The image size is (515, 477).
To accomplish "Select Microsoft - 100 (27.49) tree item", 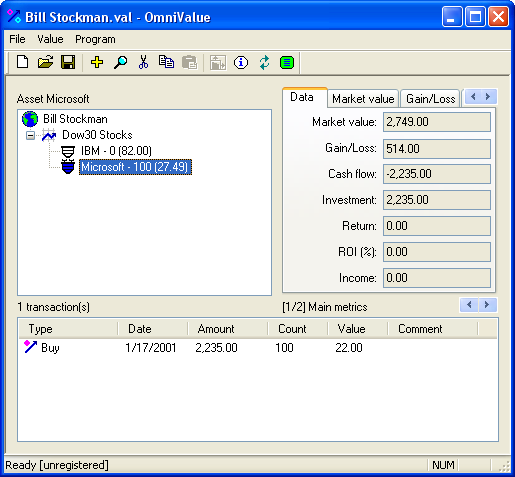I will (135, 167).
